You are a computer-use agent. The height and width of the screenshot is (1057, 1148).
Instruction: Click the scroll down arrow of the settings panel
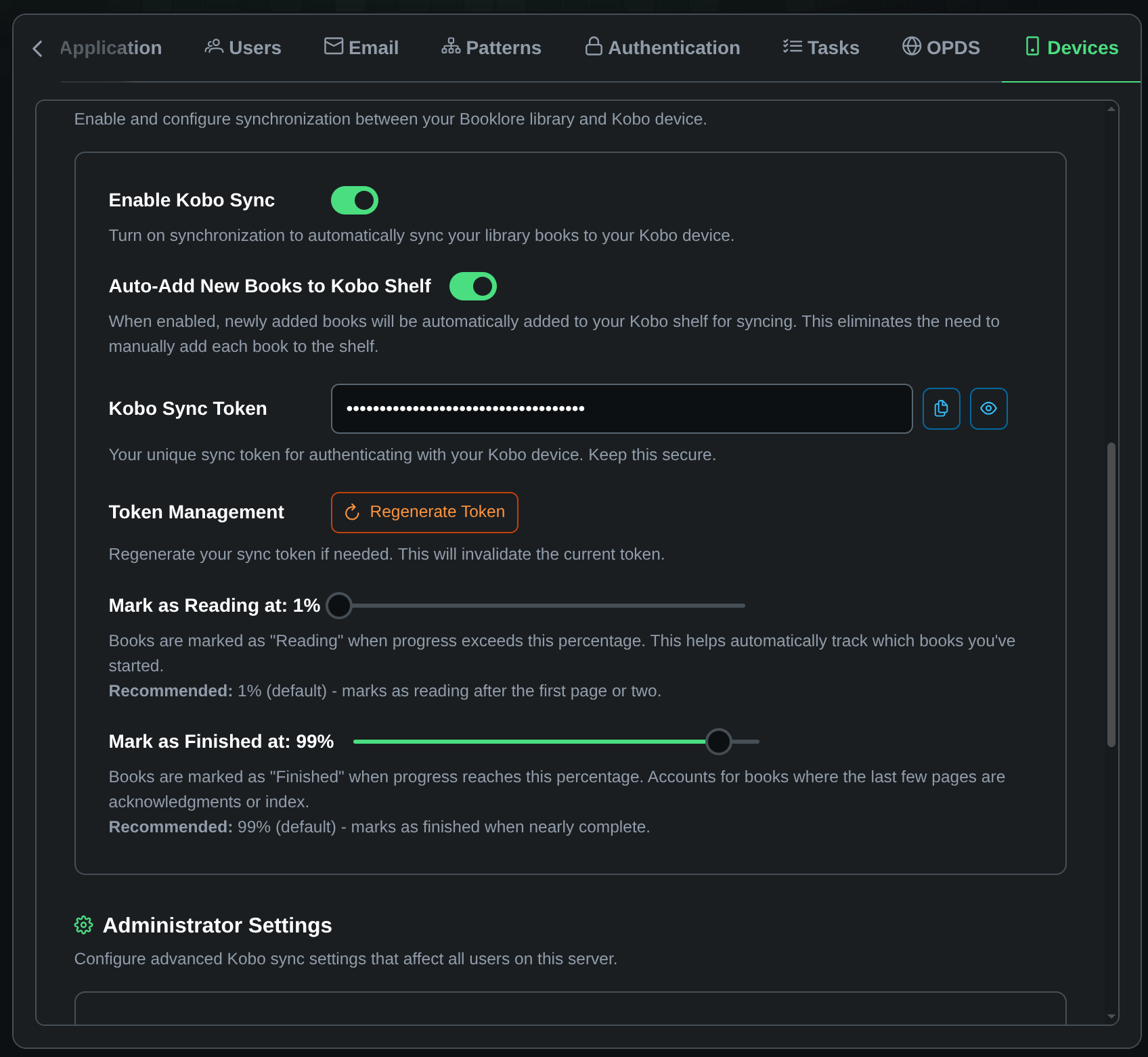click(1111, 1016)
